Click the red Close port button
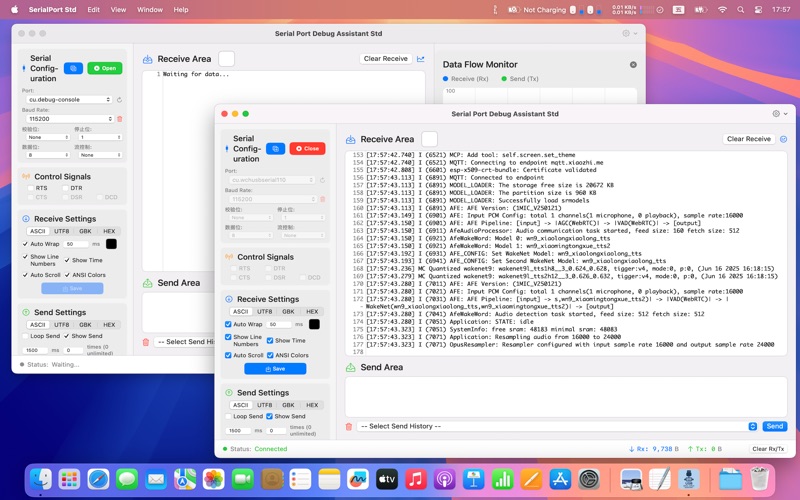Image resolution: width=800 pixels, height=500 pixels. (308, 148)
